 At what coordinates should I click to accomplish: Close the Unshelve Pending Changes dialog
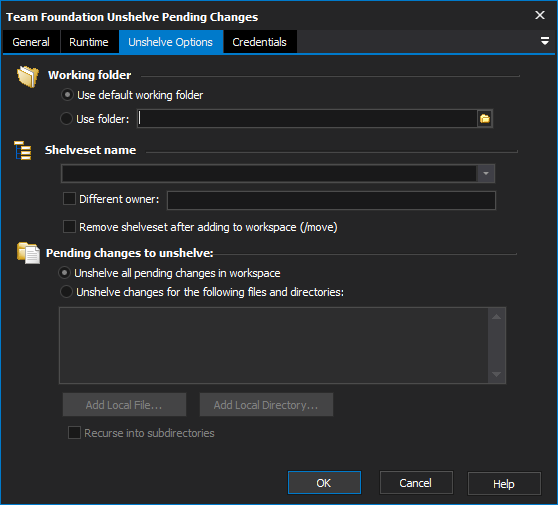click(540, 15)
